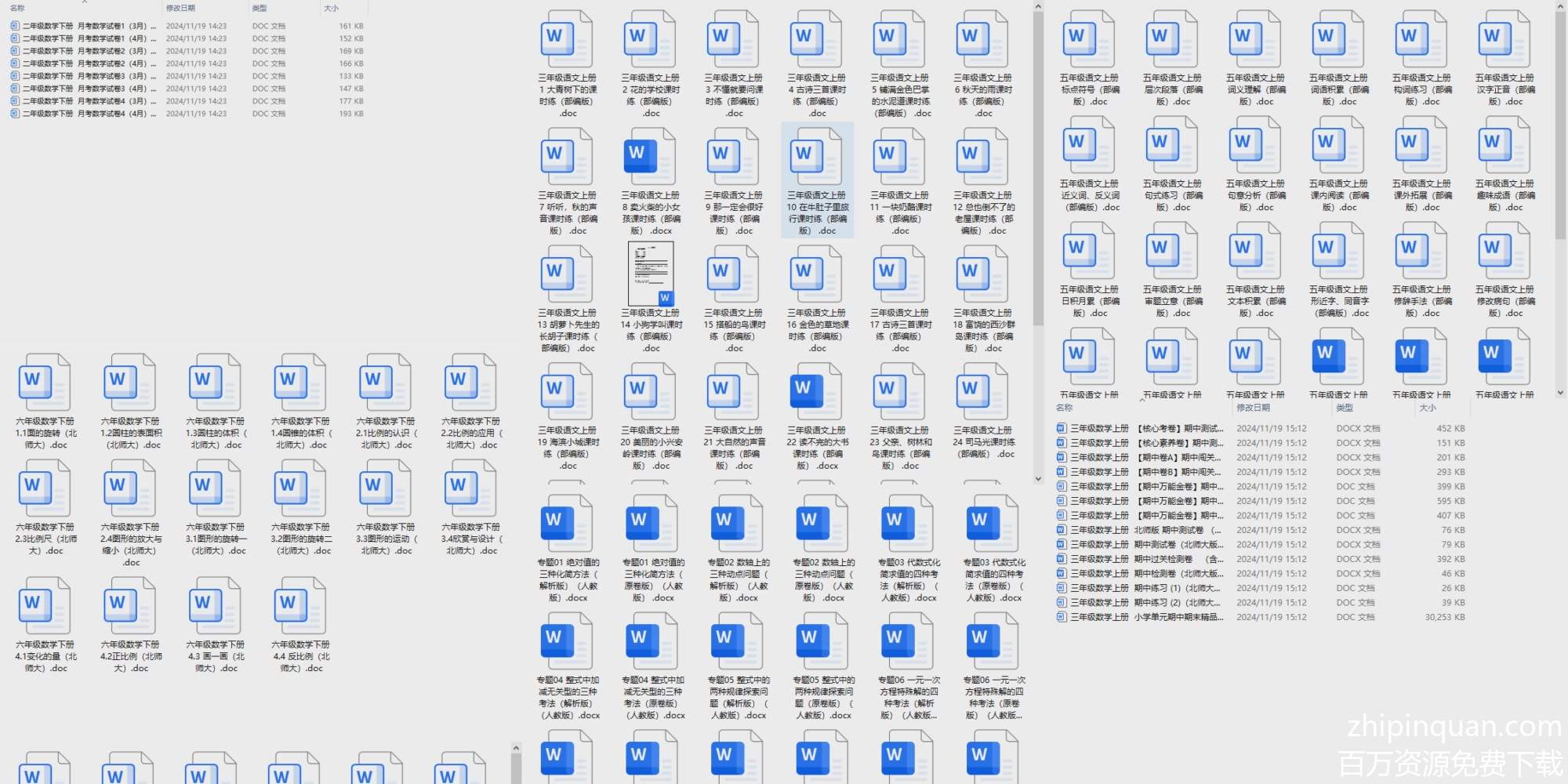Open the 三年级语文上册 4 古诗三首课时练 file icon
The height and width of the screenshot is (784, 1568).
tap(816, 39)
